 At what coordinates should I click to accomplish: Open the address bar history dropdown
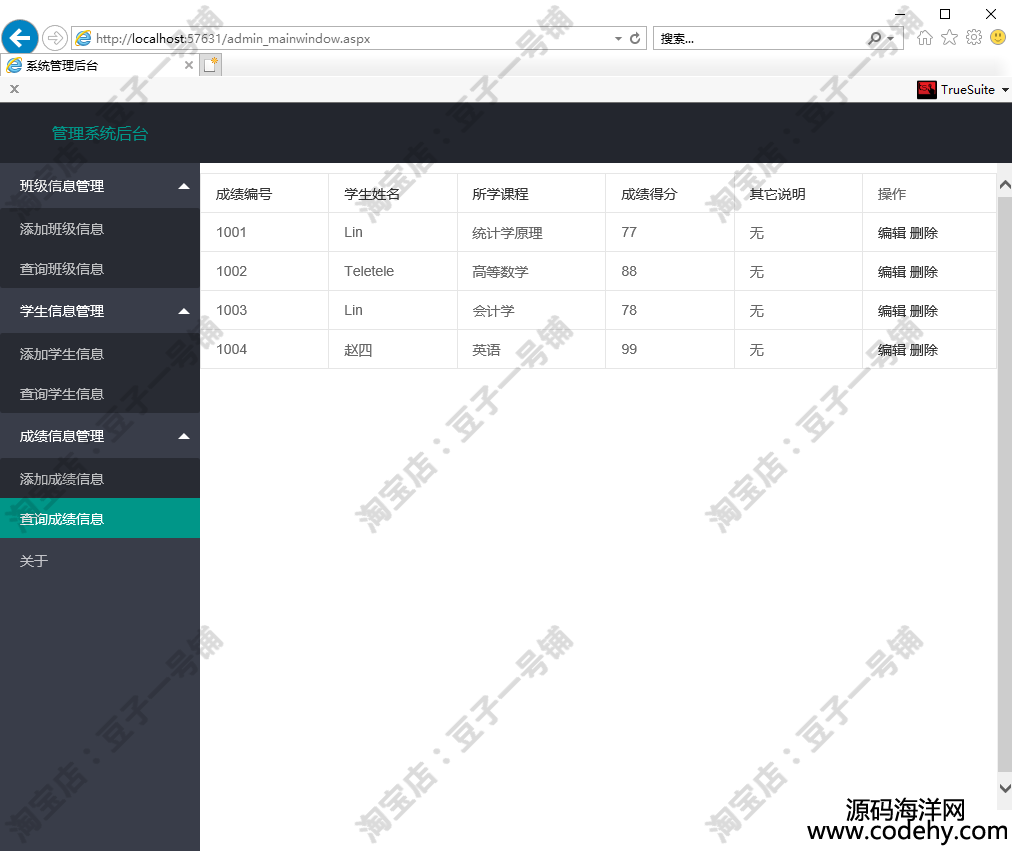tap(618, 39)
